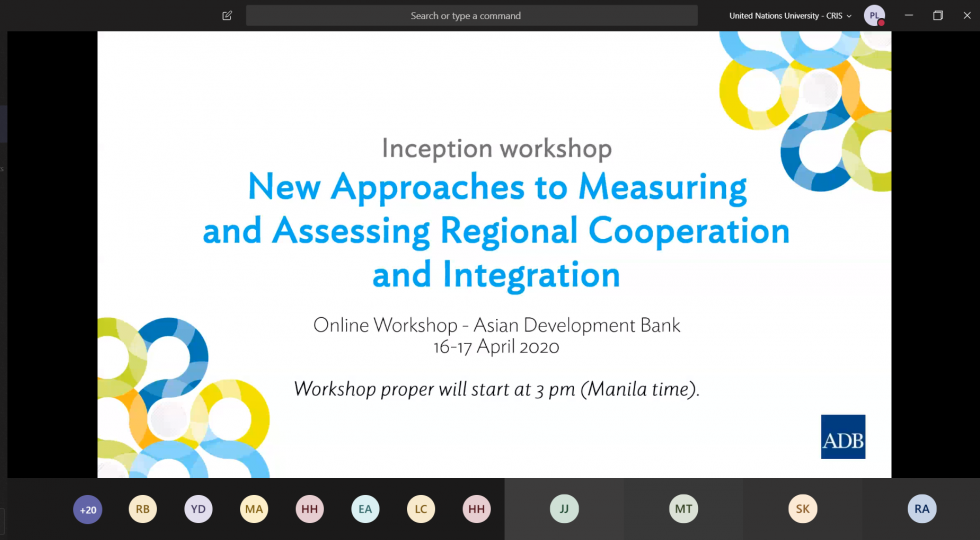Show the +20 additional participants
Image resolution: width=980 pixels, height=540 pixels.
88,509
